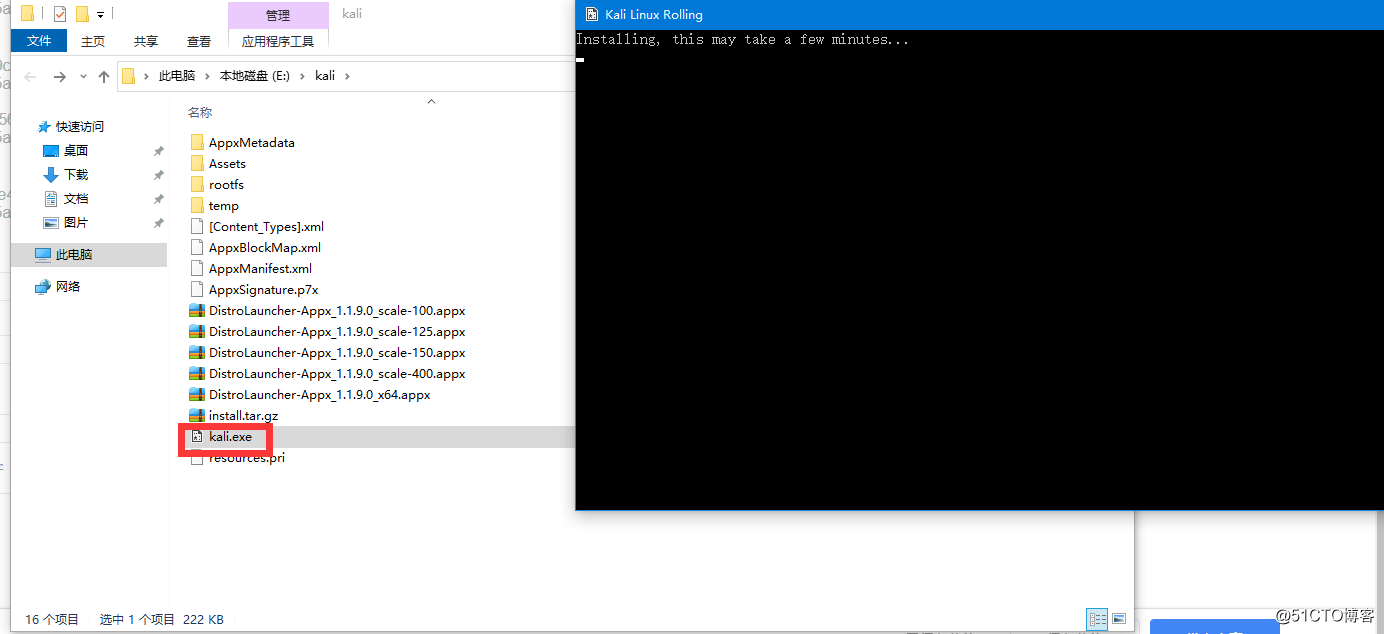Click 此电脑 breadcrumb in address bar

(x=177, y=76)
